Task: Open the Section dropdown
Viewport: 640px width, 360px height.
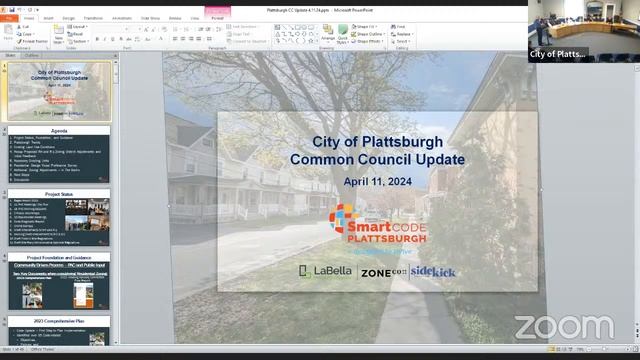Action: tap(78, 41)
